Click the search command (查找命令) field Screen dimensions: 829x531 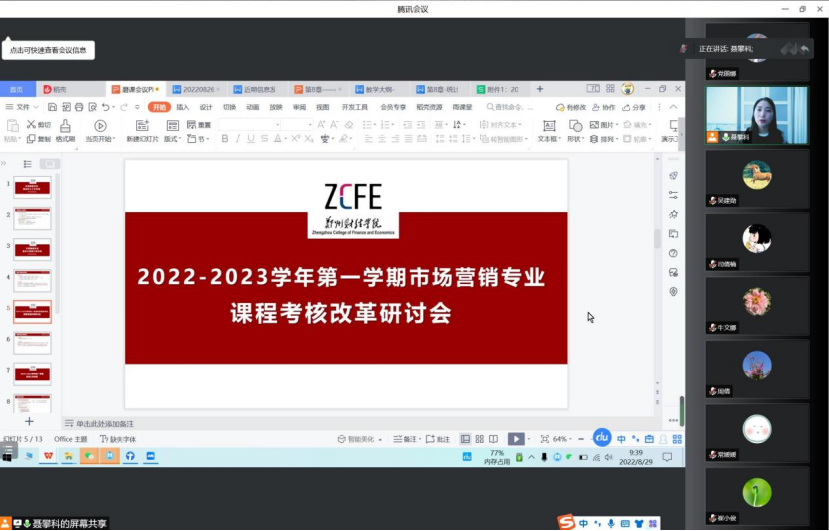click(511, 107)
